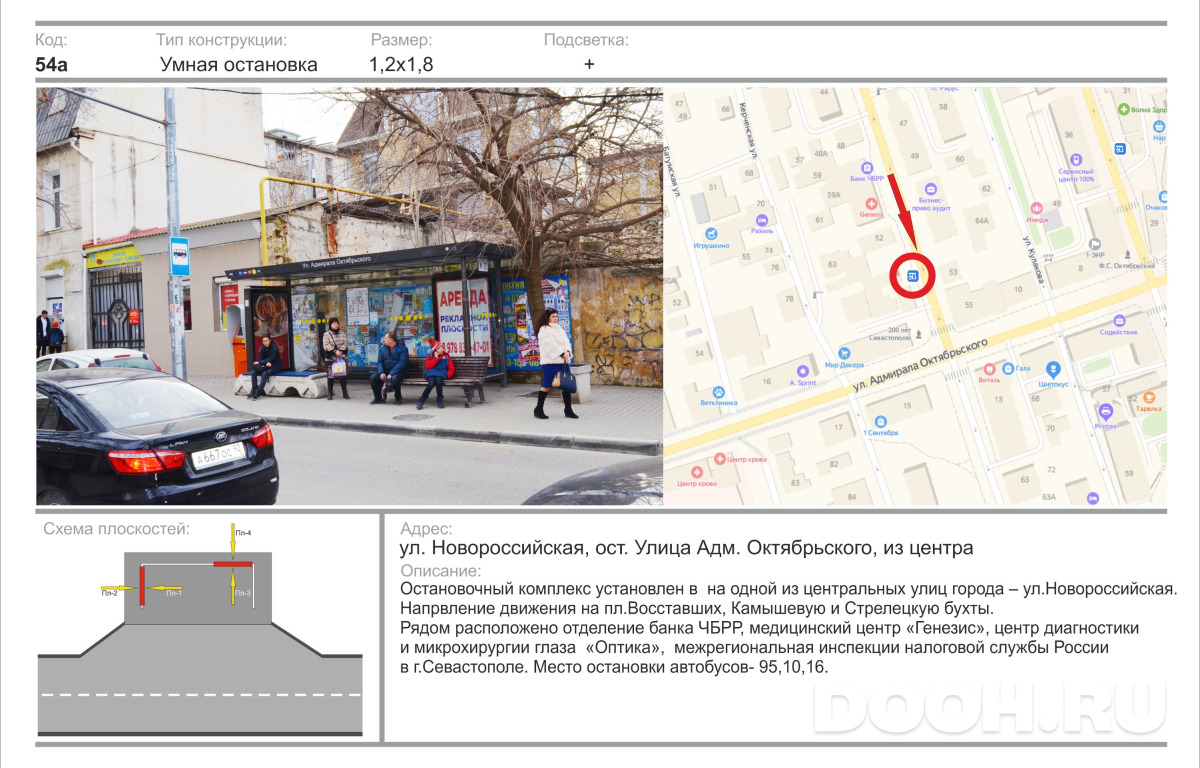Select the Ф.С. Октябрьский monument icon
The image size is (1200, 768).
[1129, 255]
